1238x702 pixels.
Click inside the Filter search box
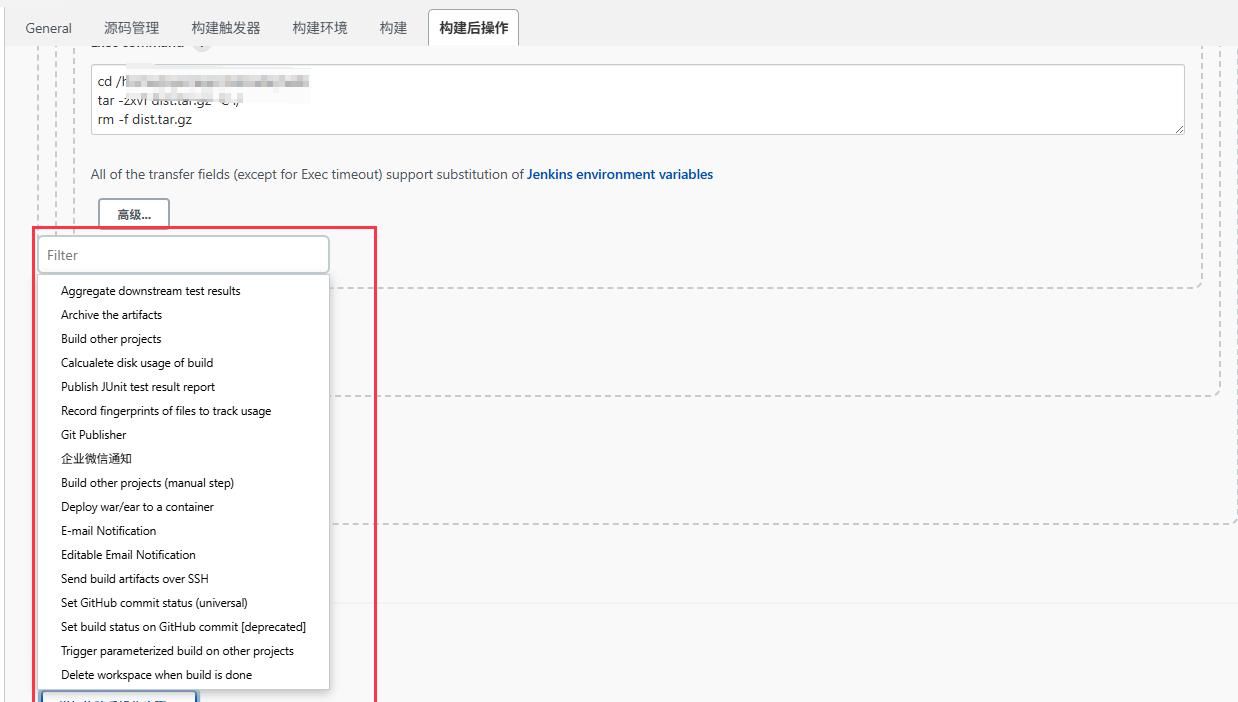pos(183,255)
